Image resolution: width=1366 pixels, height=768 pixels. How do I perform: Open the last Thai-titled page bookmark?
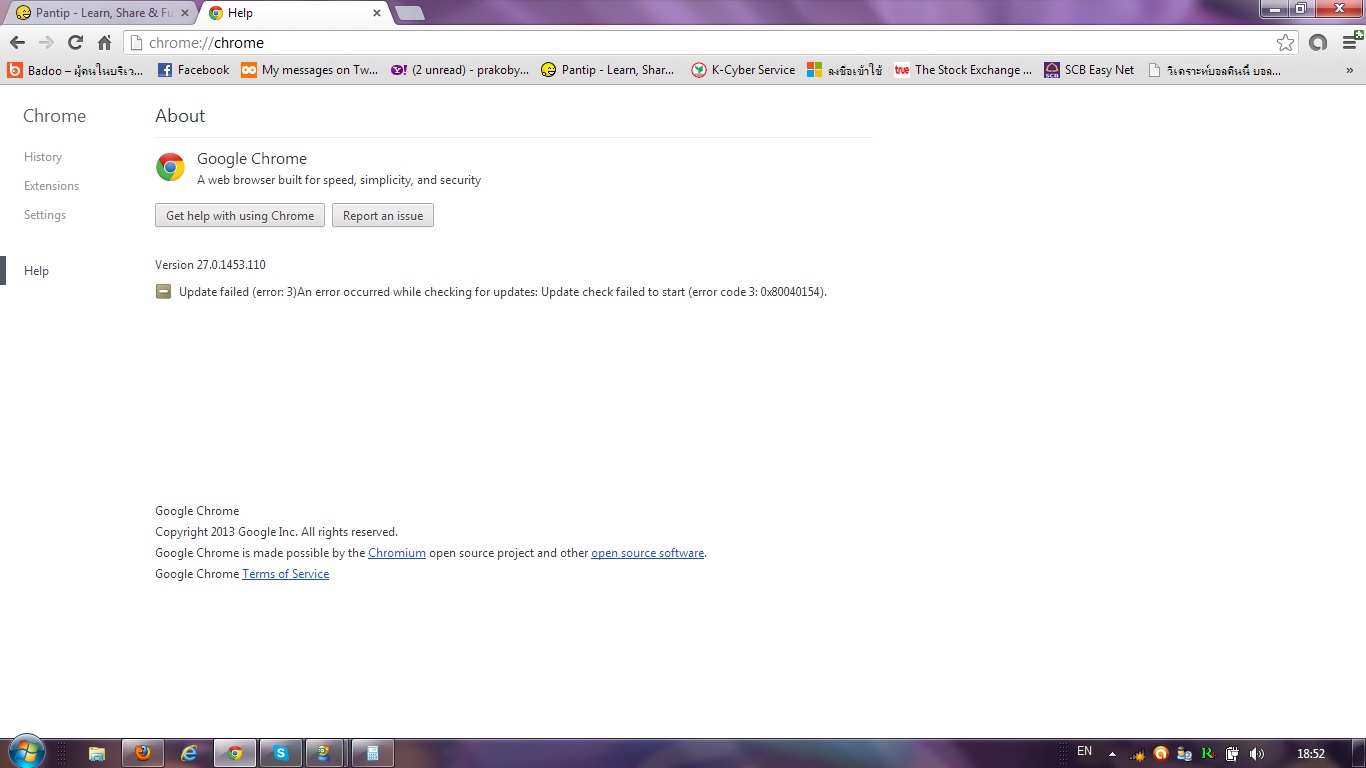pos(1215,70)
